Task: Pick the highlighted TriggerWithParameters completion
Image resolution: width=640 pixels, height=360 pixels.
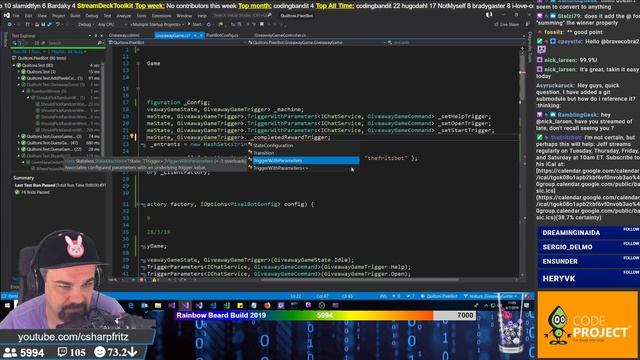Action: click(x=304, y=161)
